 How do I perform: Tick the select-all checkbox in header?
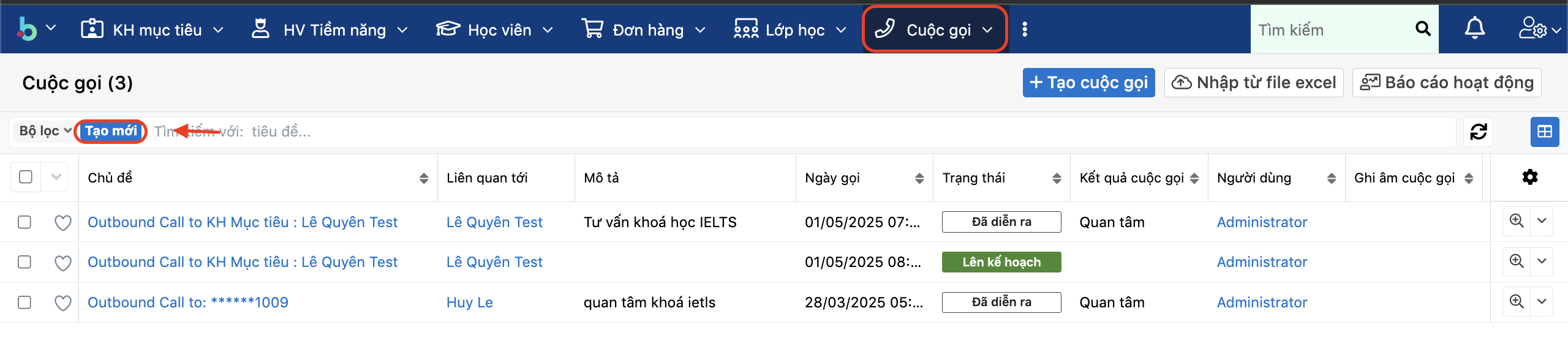pos(26,177)
